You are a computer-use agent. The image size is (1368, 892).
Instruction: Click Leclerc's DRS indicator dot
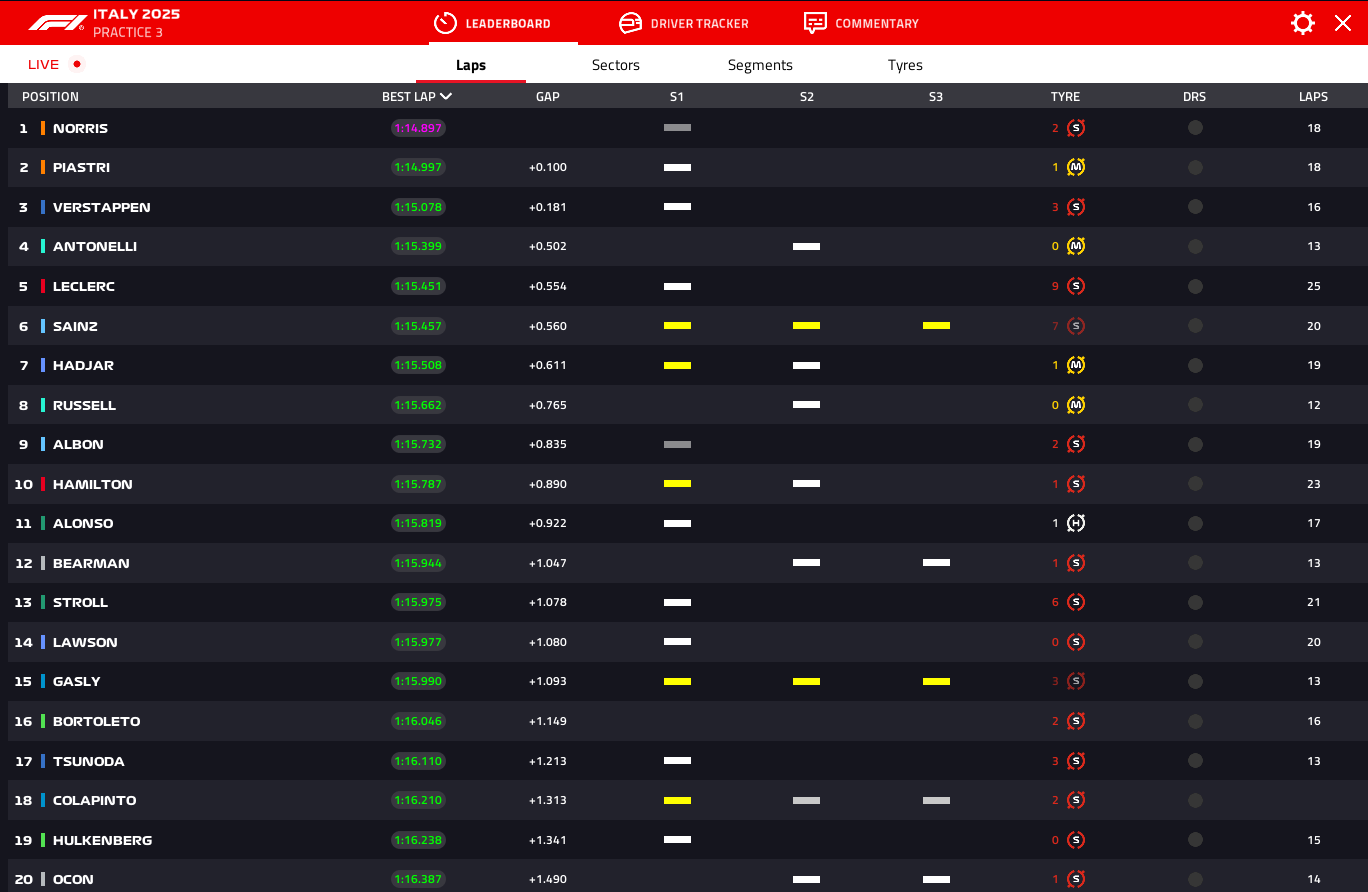[x=1195, y=286]
